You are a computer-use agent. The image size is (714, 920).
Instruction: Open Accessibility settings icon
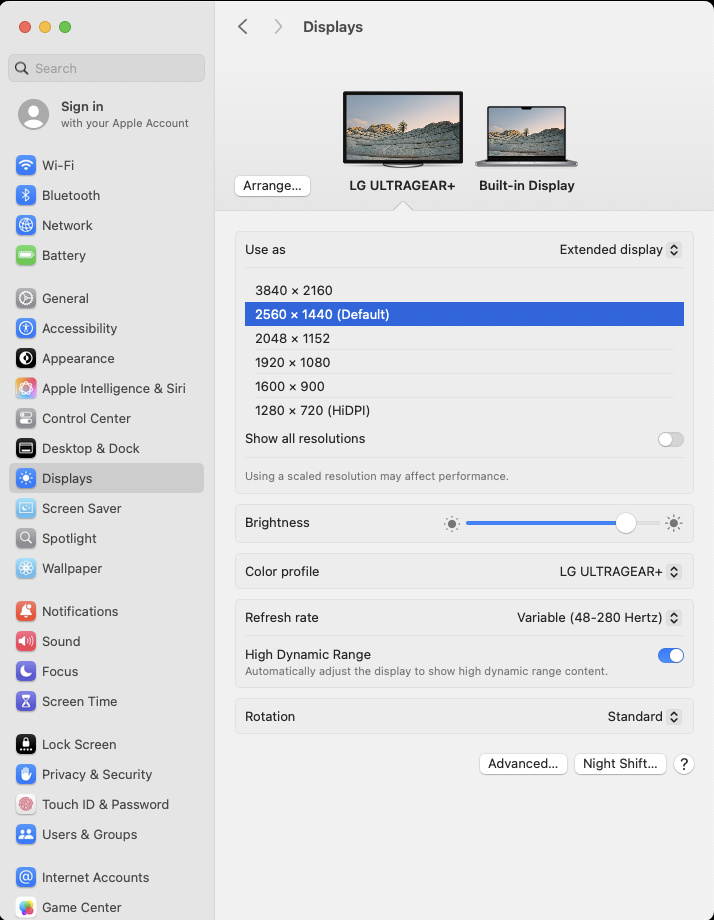click(26, 328)
